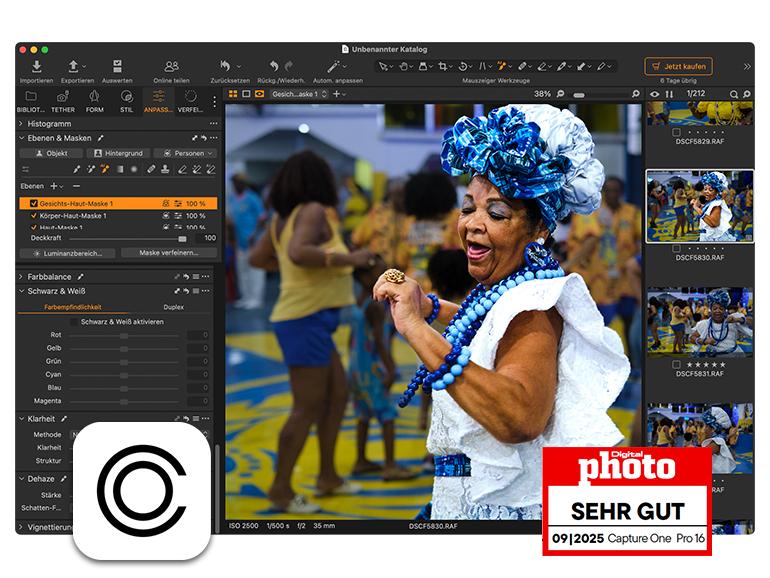Switch to the TETHER tool tab
The height and width of the screenshot is (578, 770).
[x=63, y=102]
